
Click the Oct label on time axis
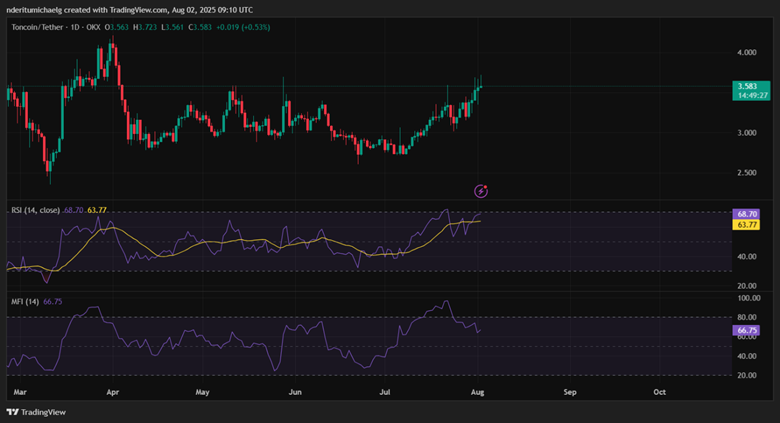[x=660, y=394]
